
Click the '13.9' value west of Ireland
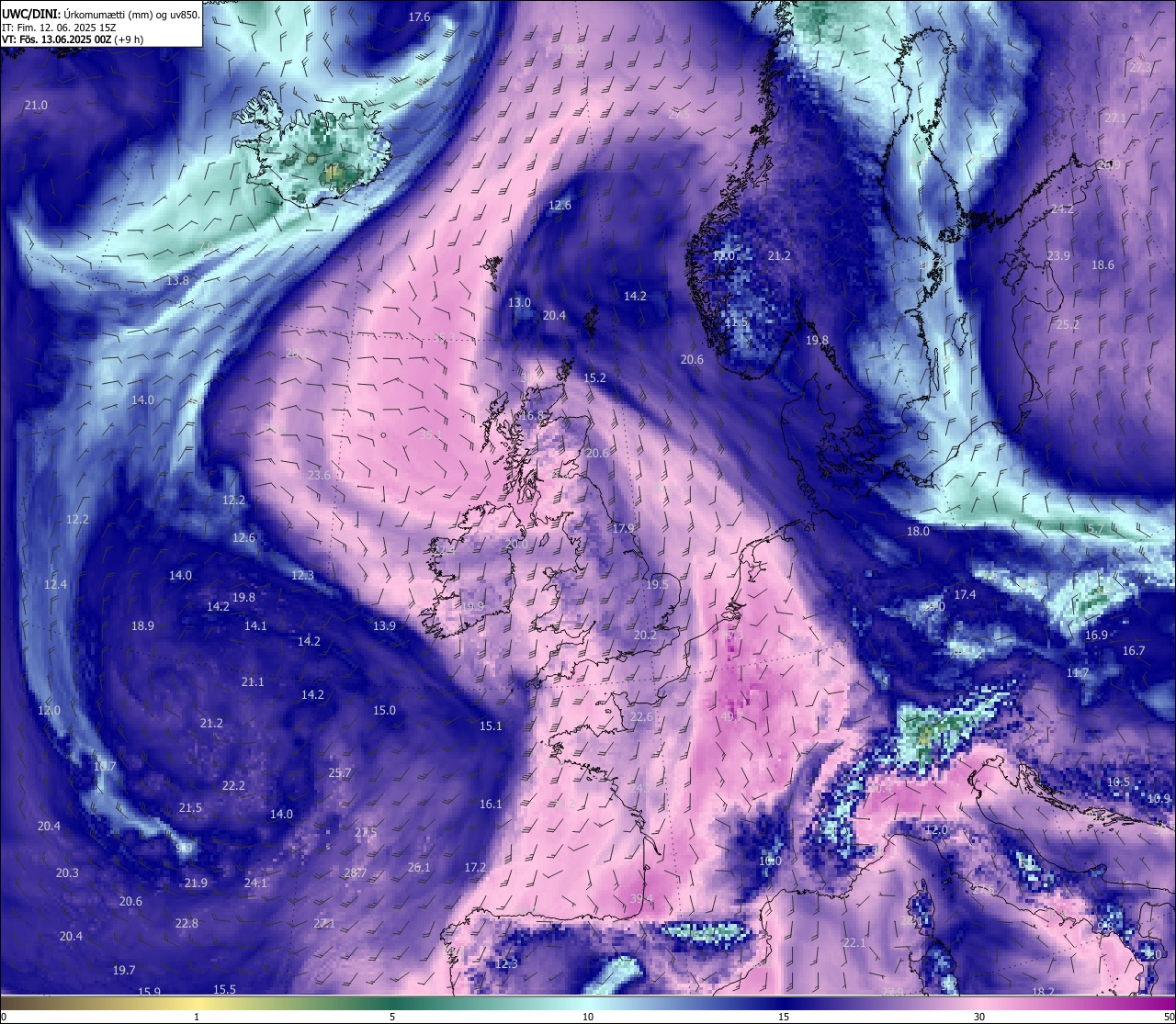[x=384, y=625]
